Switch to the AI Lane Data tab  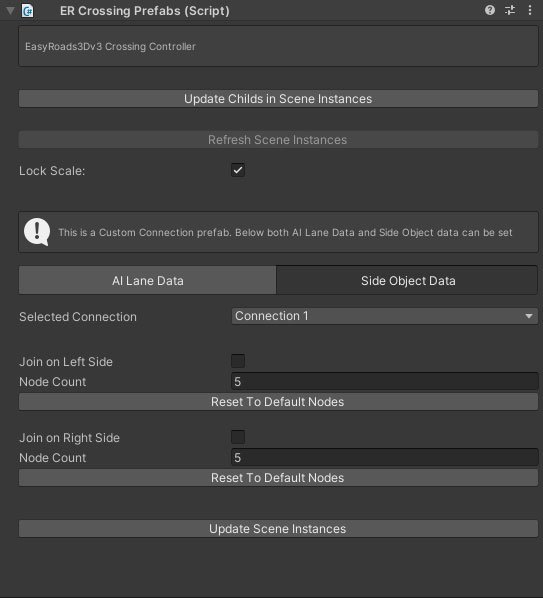[148, 281]
